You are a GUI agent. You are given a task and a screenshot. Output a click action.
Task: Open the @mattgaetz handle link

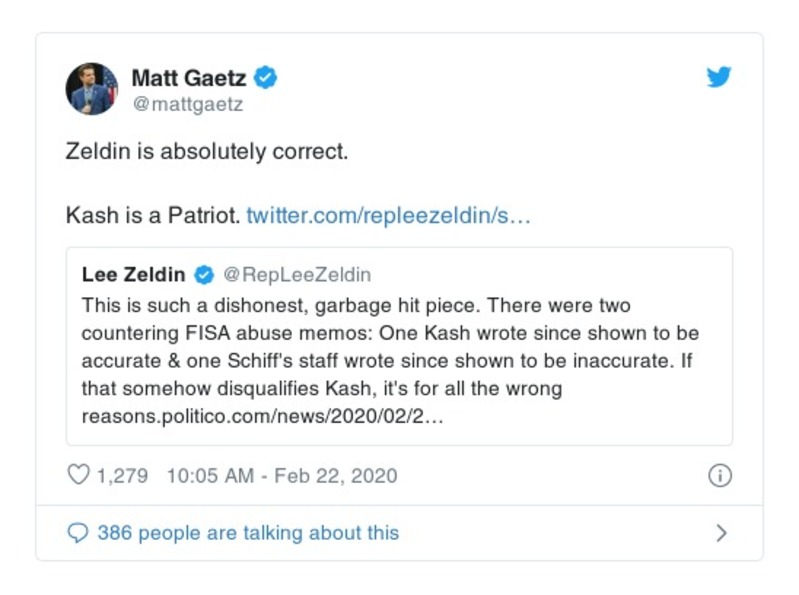[188, 103]
